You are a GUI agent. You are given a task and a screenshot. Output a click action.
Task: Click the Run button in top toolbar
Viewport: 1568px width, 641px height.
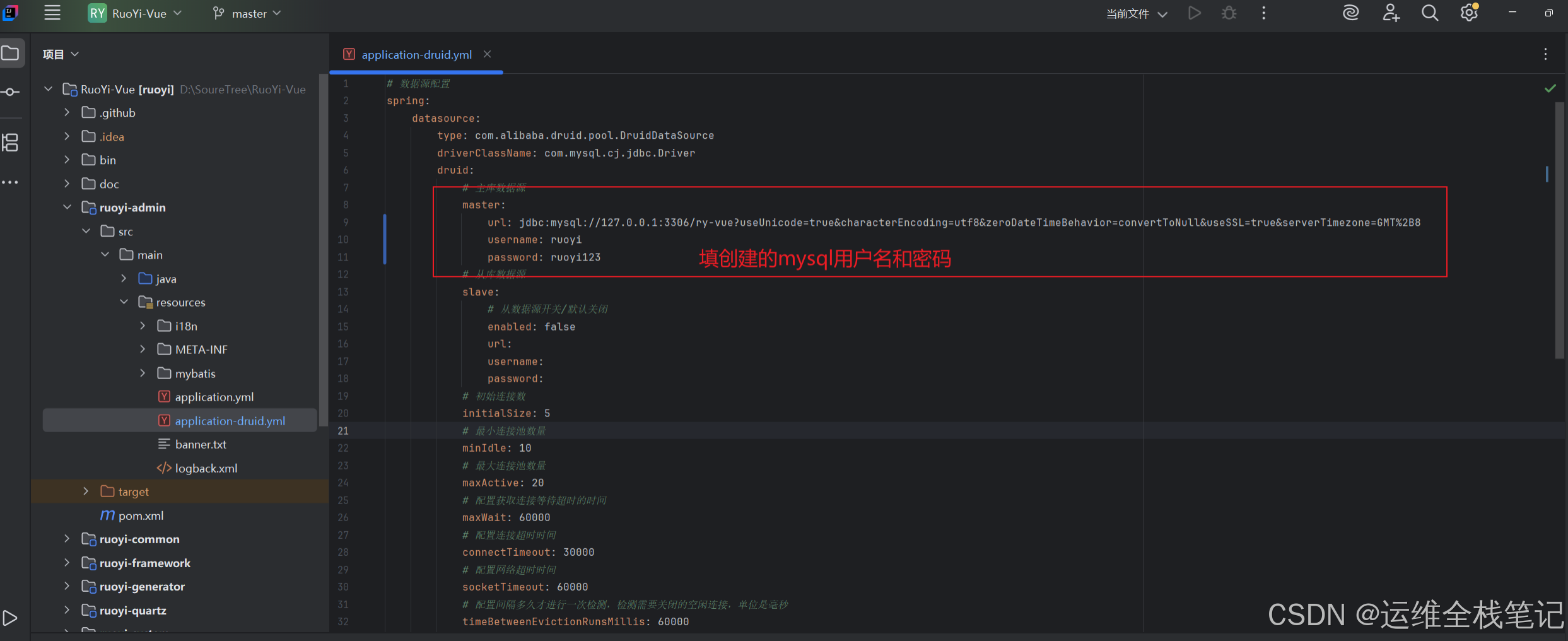1194,13
